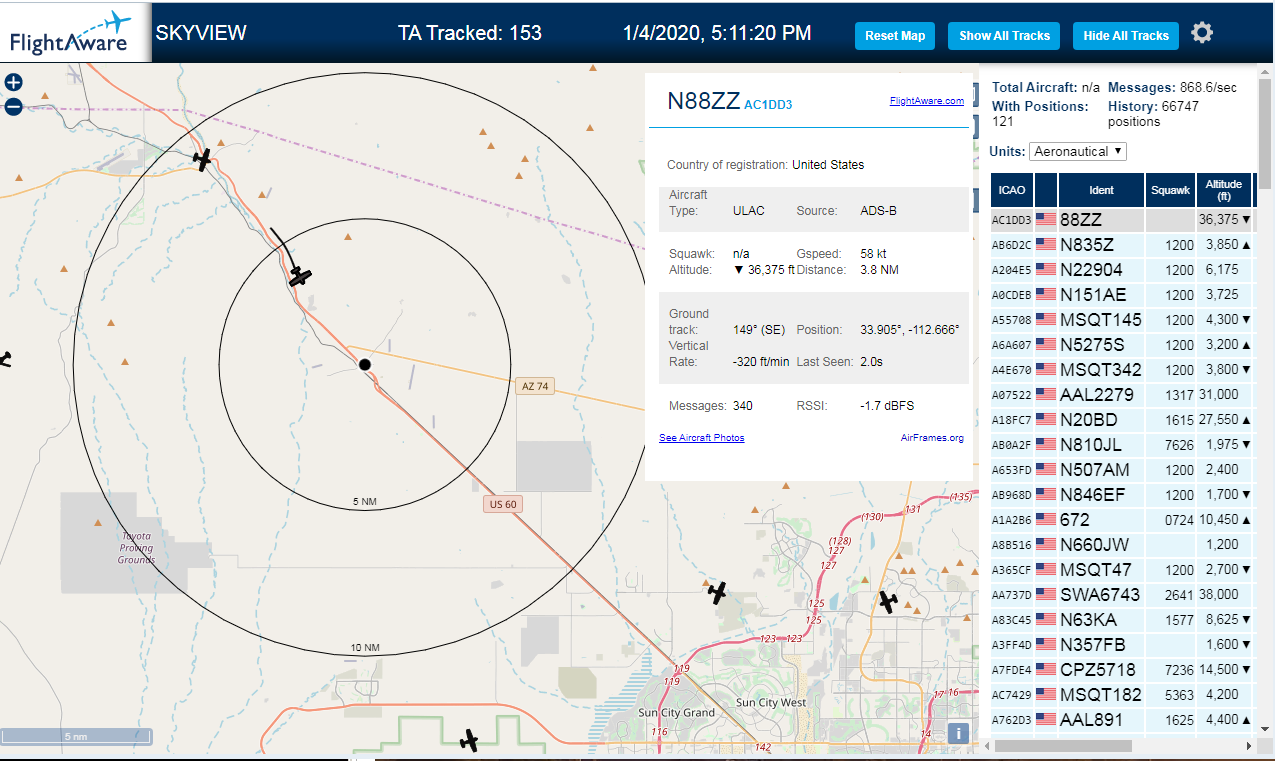The height and width of the screenshot is (761, 1275).
Task: Click the vertical scrollbar thumb of sidebar
Action: click(x=1266, y=135)
